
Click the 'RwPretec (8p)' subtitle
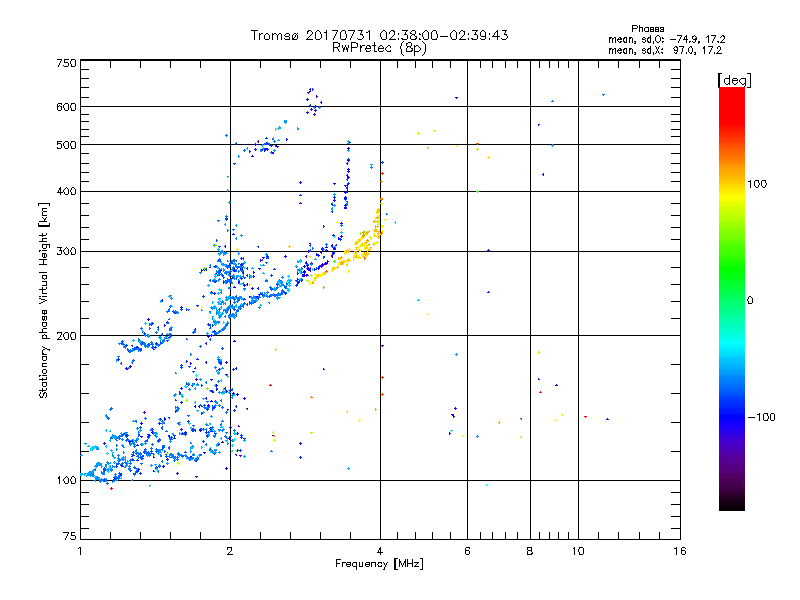pyautogui.click(x=379, y=48)
